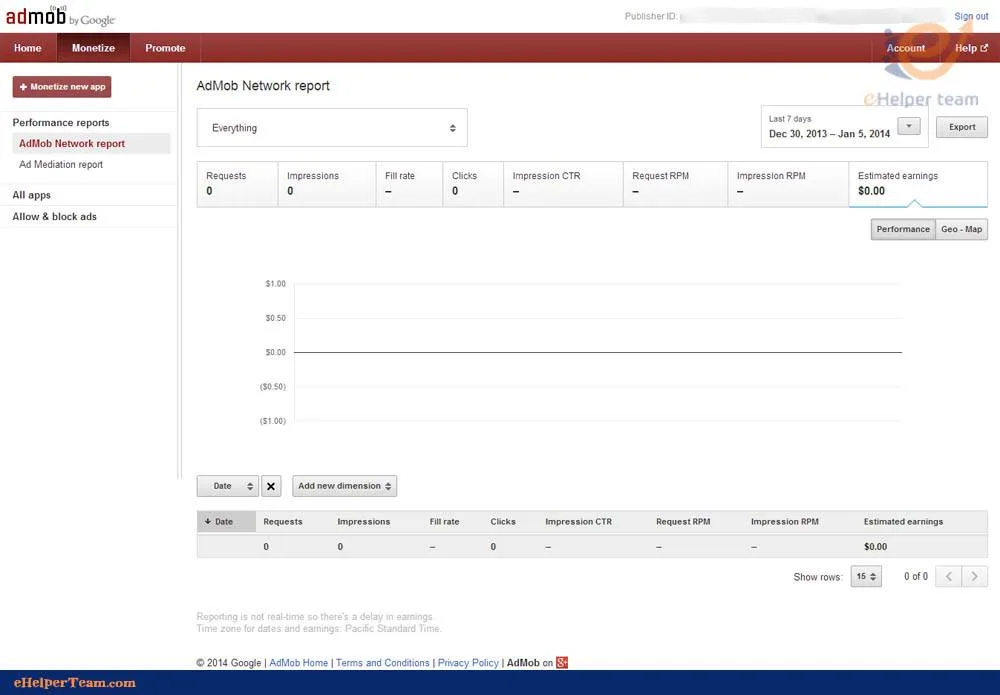The image size is (1000, 695).
Task: Open Ad Mediation report
Action: click(x=61, y=165)
